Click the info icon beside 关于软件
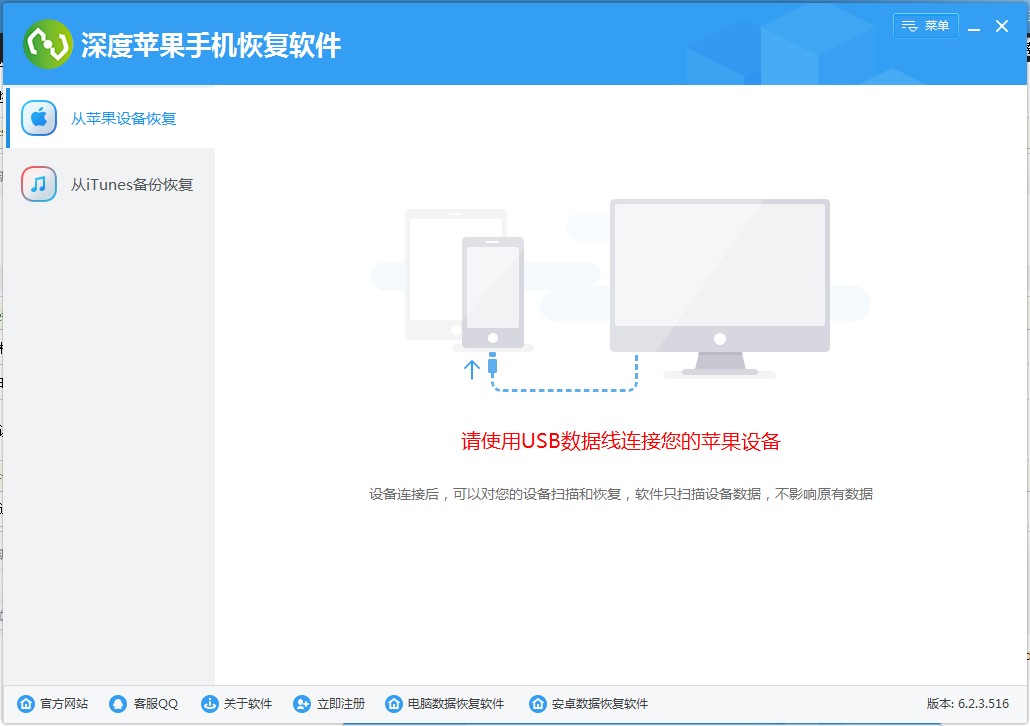 pos(208,703)
